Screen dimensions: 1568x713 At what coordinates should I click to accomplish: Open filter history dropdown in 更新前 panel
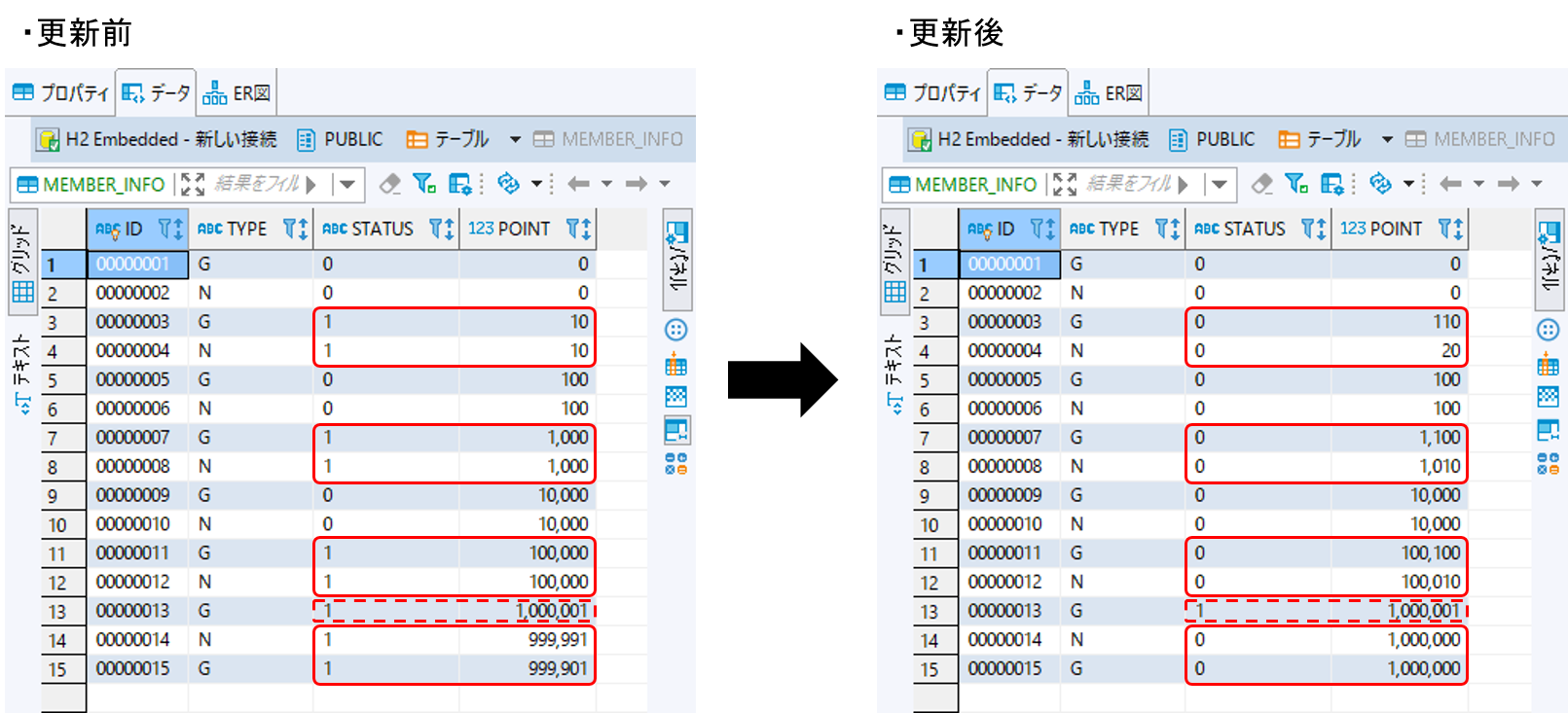point(347,184)
